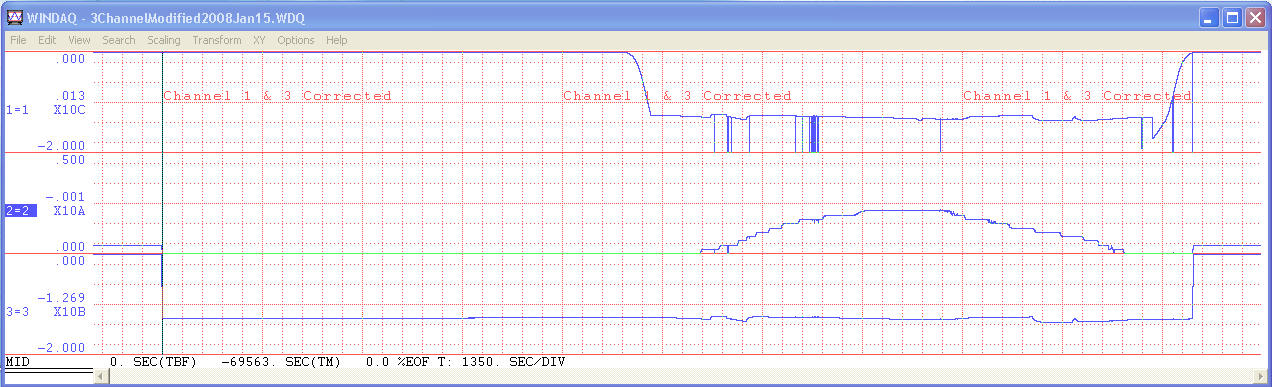Open the File menu
The width and height of the screenshot is (1272, 387).
tap(18, 40)
